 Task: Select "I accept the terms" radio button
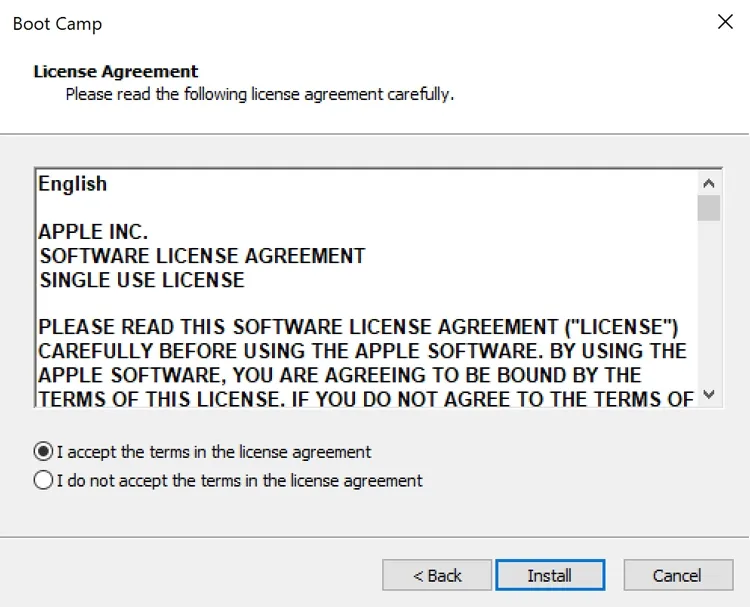(43, 451)
